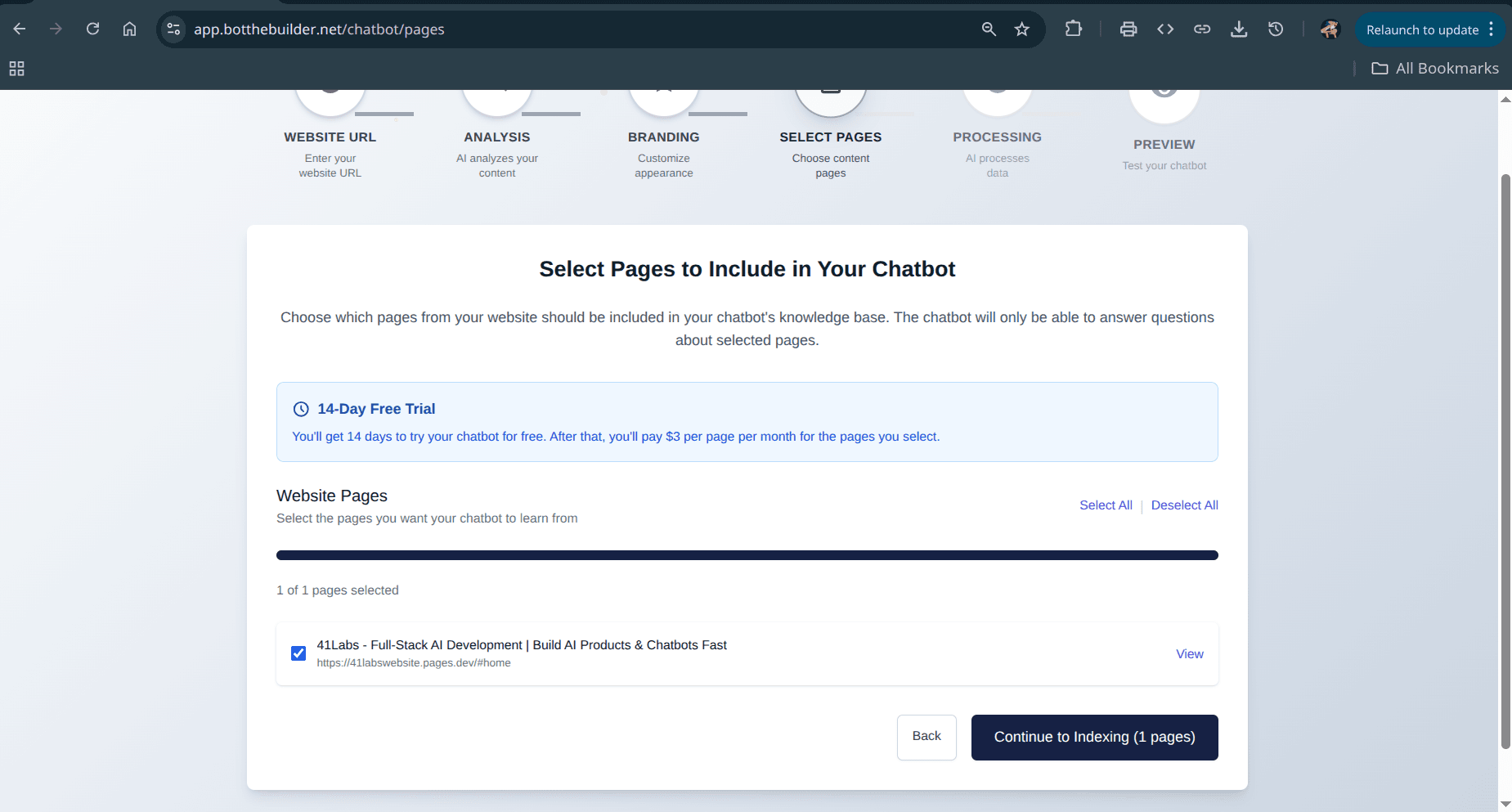The image size is (1512, 812).
Task: Open the All Bookmarks folder
Action: pyautogui.click(x=1435, y=69)
